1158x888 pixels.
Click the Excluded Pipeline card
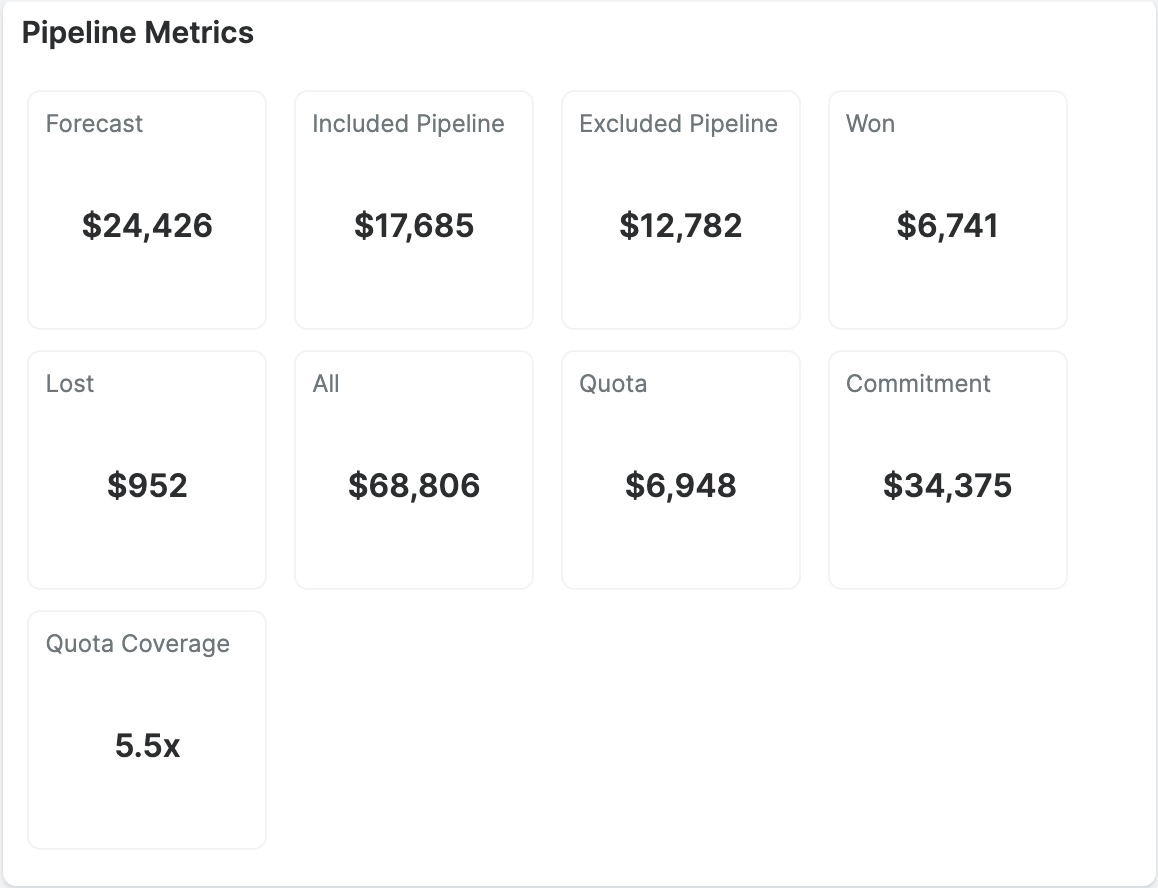pyautogui.click(x=680, y=209)
